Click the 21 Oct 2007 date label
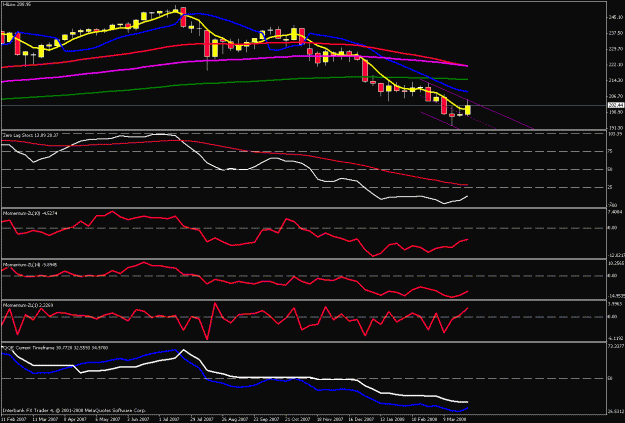 point(297,420)
